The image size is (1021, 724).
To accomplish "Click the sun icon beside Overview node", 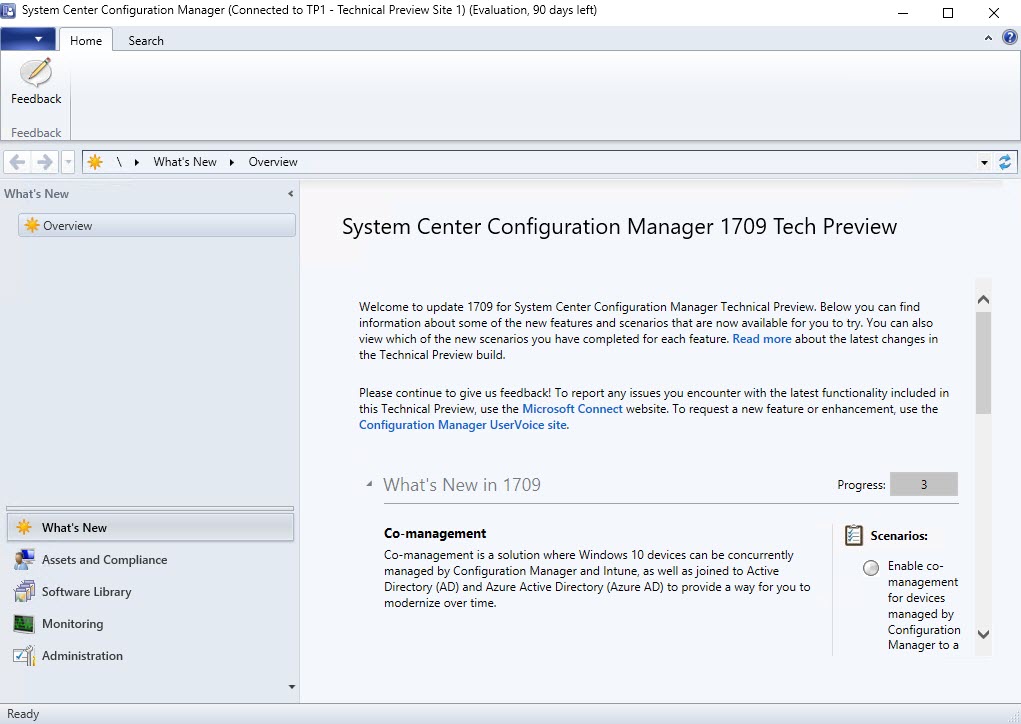I will click(x=31, y=225).
